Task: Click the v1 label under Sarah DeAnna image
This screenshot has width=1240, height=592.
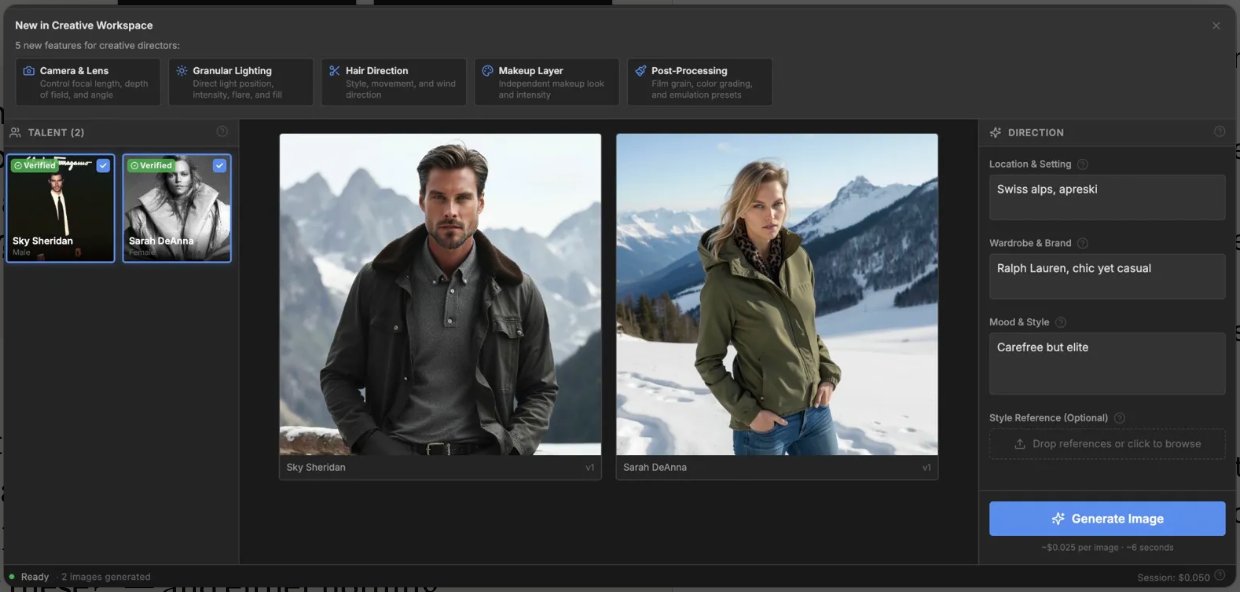Action: pos(927,468)
